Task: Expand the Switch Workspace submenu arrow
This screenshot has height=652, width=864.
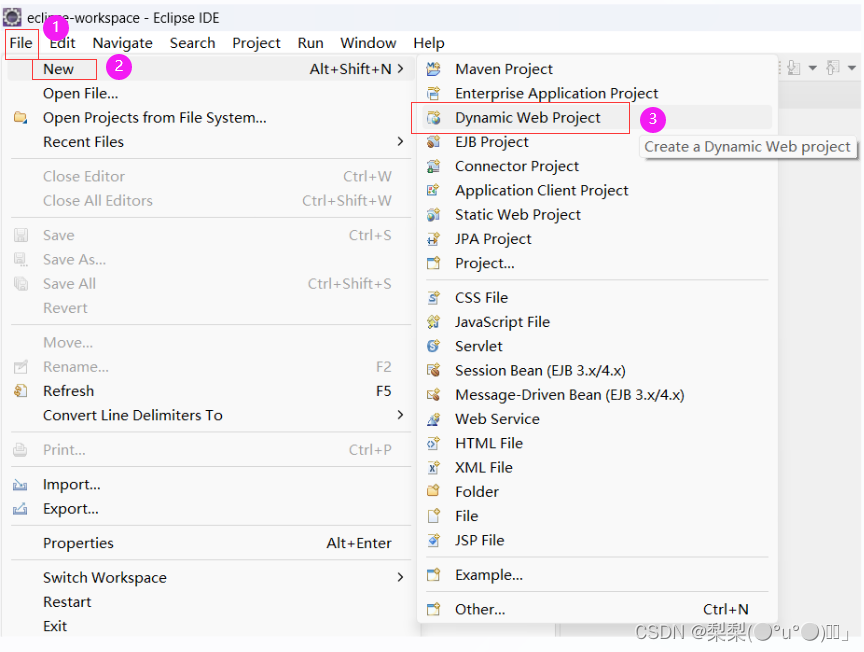Action: point(401,577)
